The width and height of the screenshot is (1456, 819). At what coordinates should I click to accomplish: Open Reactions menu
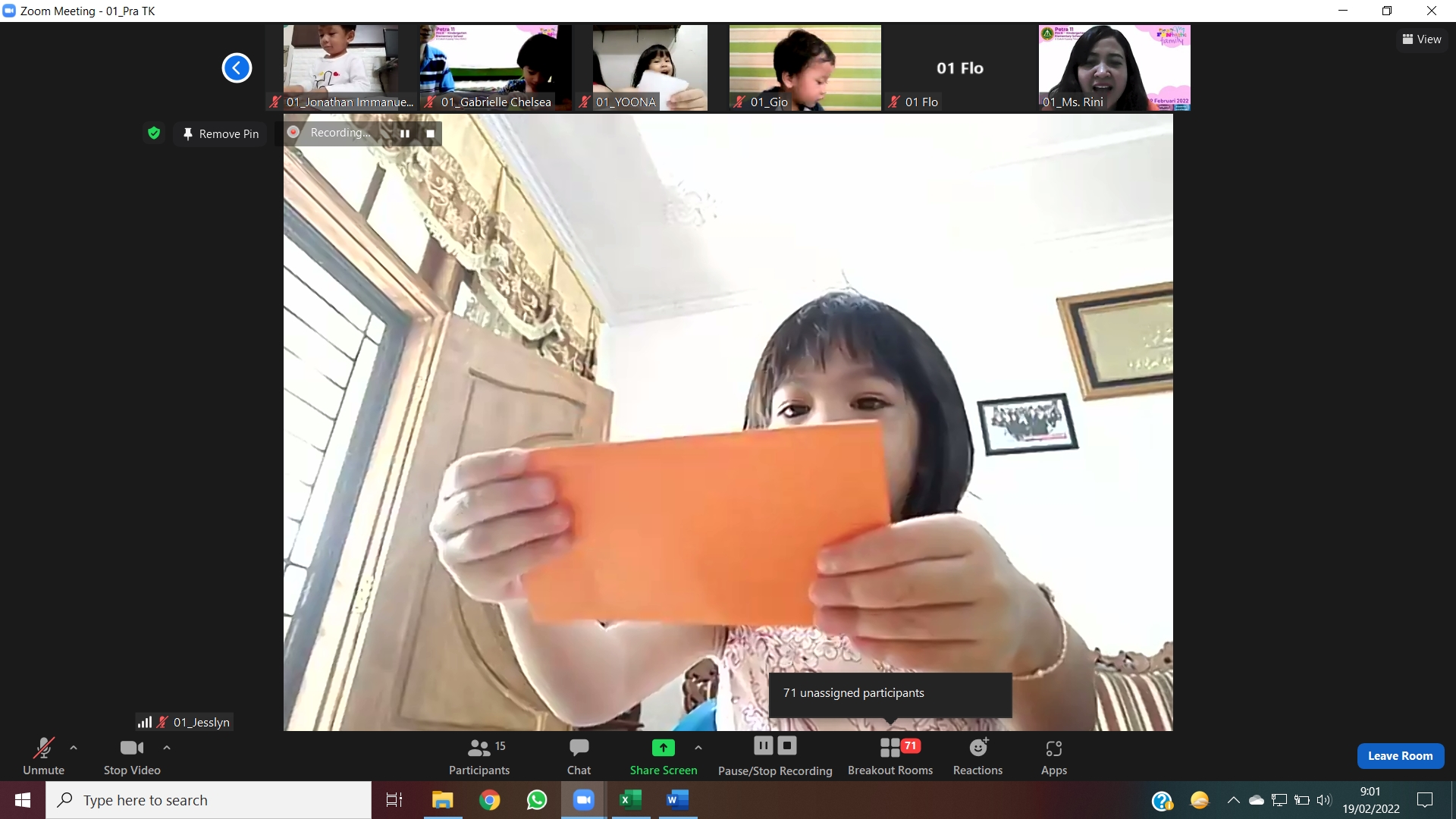point(977,756)
